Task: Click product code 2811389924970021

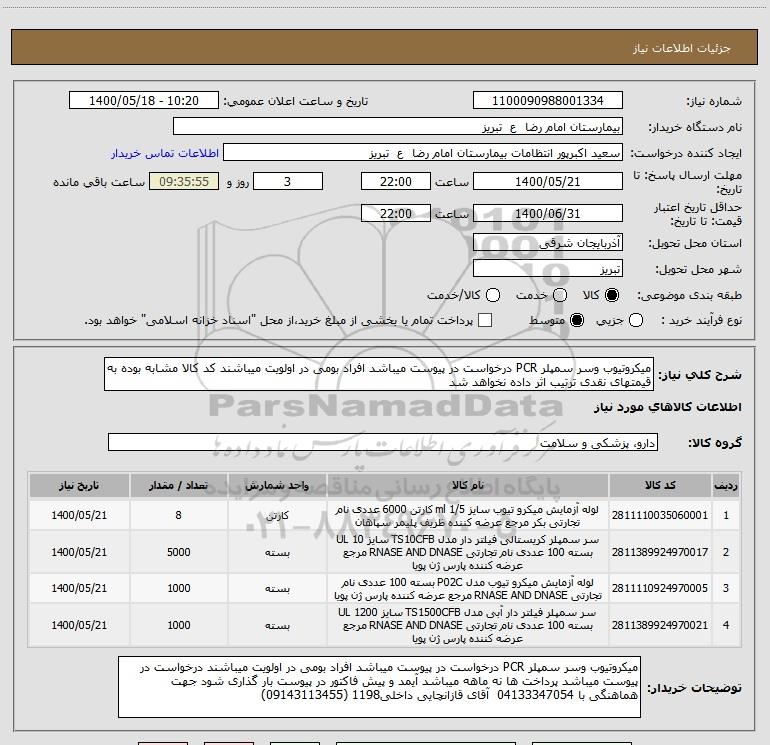Action: coord(660,625)
